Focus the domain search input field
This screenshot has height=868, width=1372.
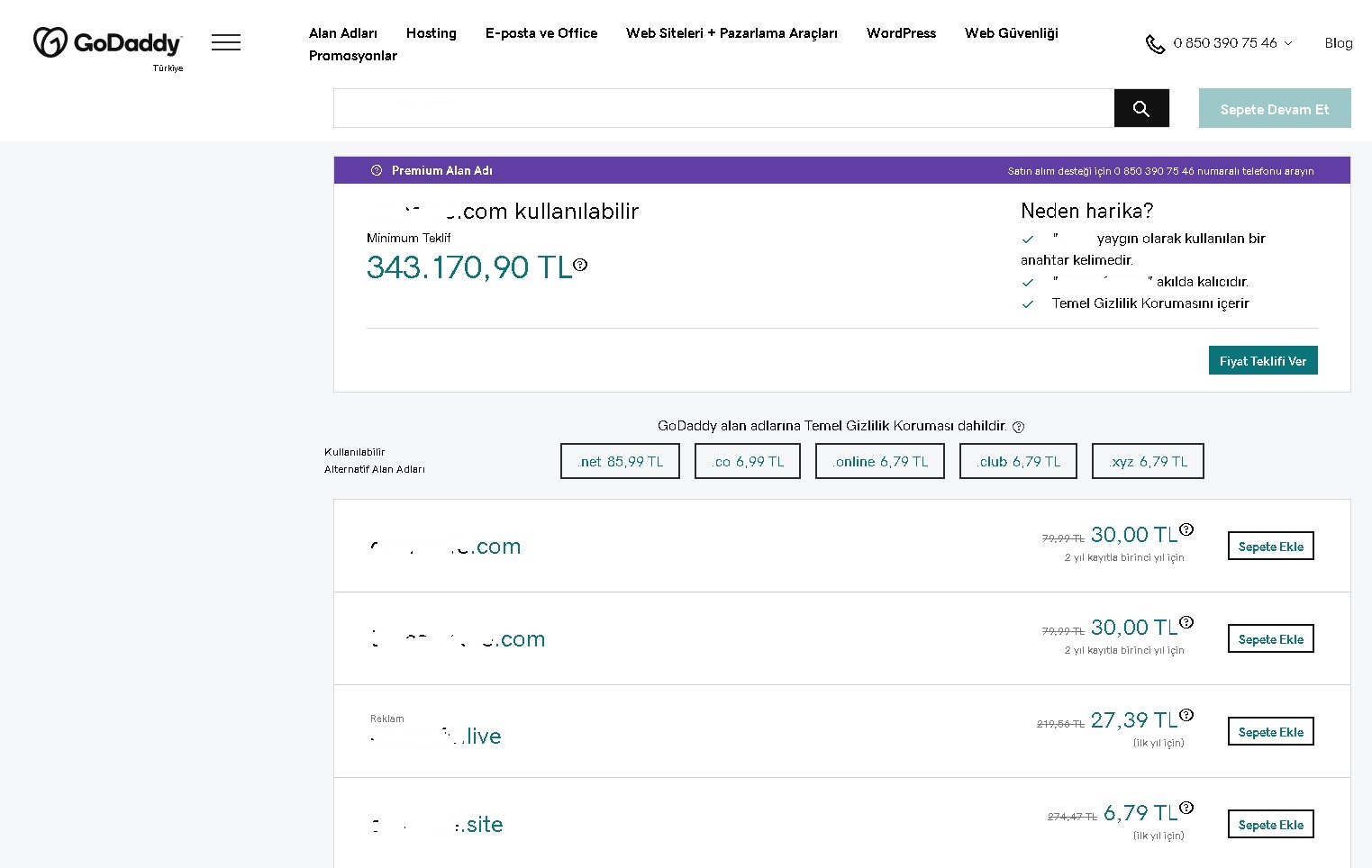tap(723, 108)
